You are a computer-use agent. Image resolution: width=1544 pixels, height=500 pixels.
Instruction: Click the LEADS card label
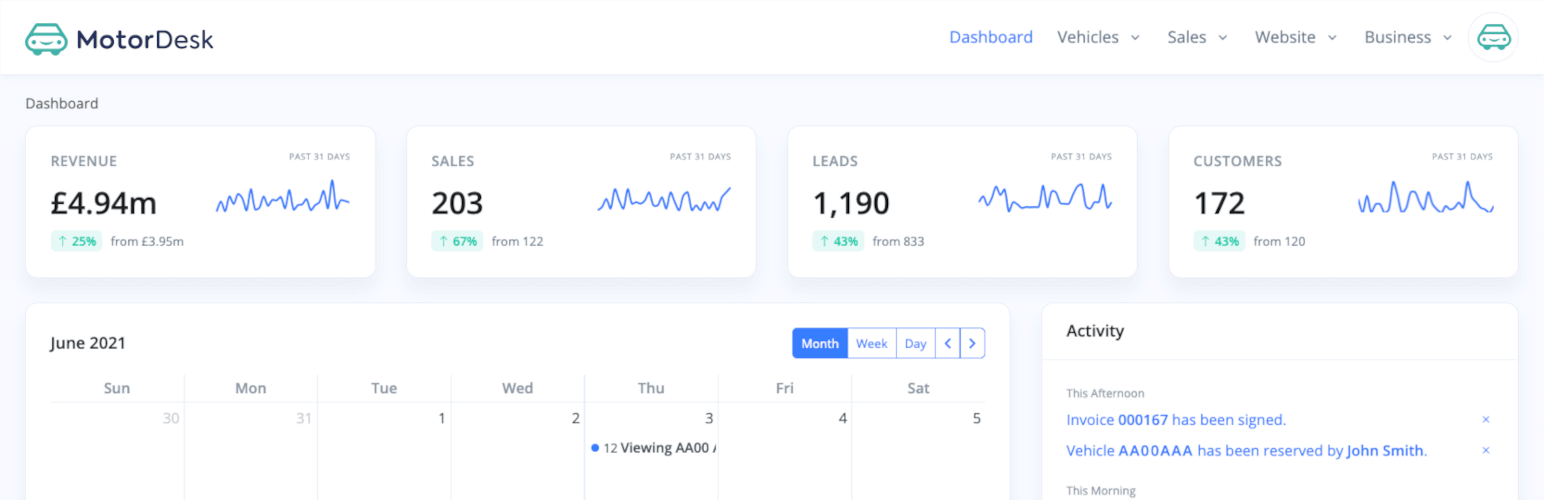835,161
